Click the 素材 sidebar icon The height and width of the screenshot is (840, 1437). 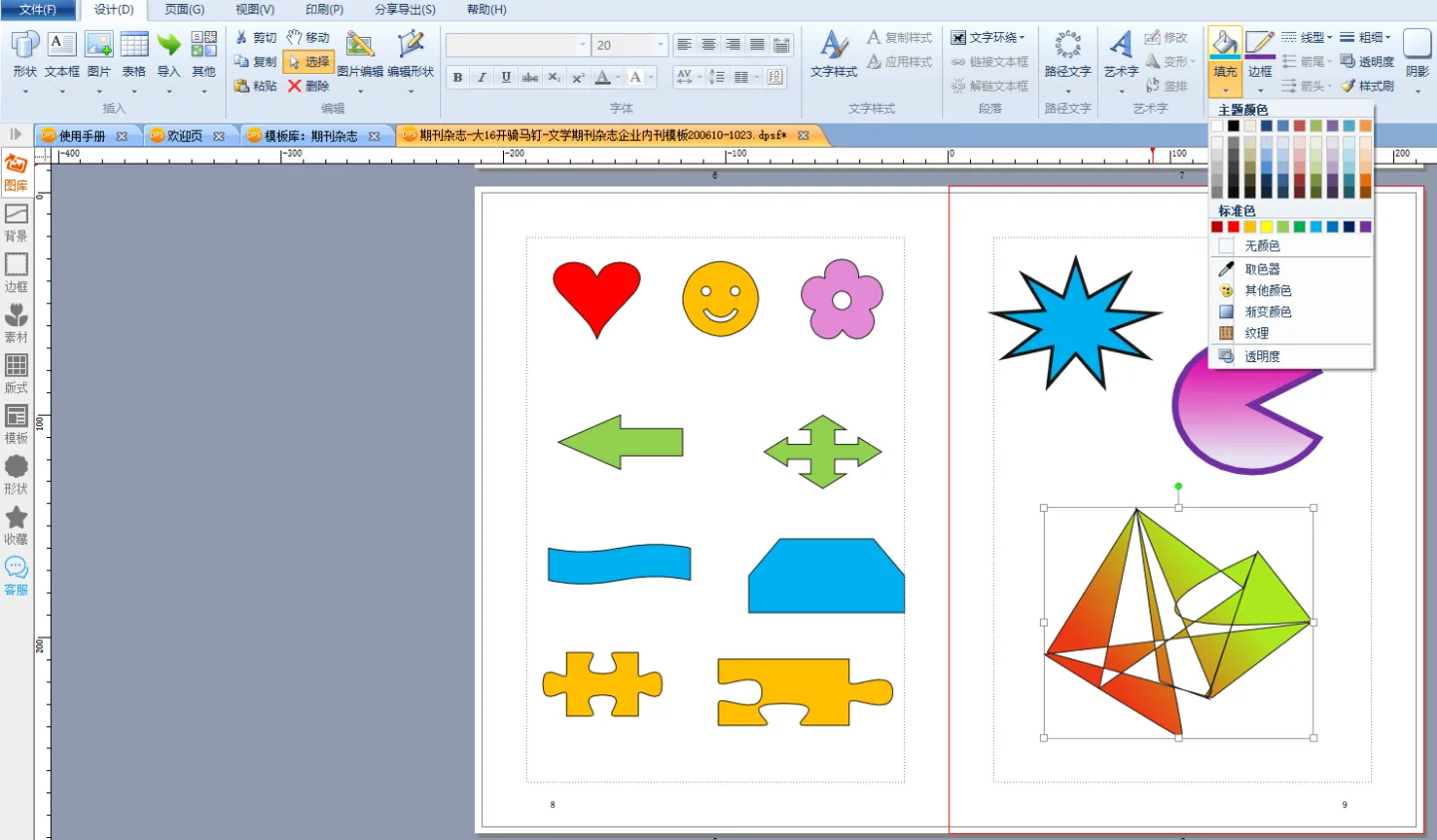[x=16, y=322]
